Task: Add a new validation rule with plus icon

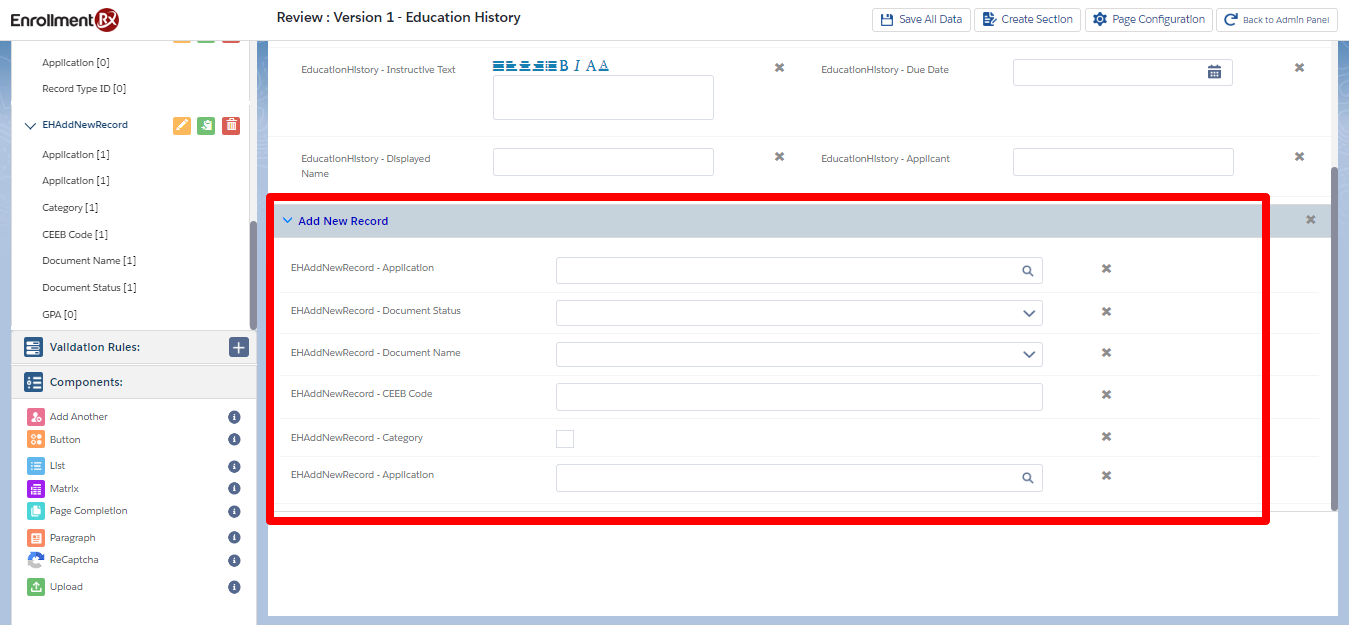Action: click(238, 347)
